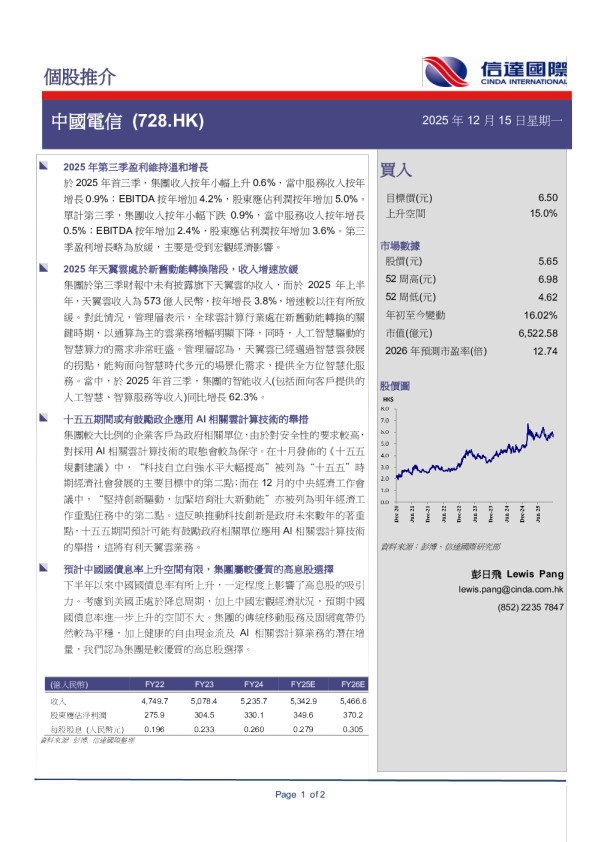Click FY23 revenue value 5,078.4
This screenshot has width=595, height=842.
204,701
